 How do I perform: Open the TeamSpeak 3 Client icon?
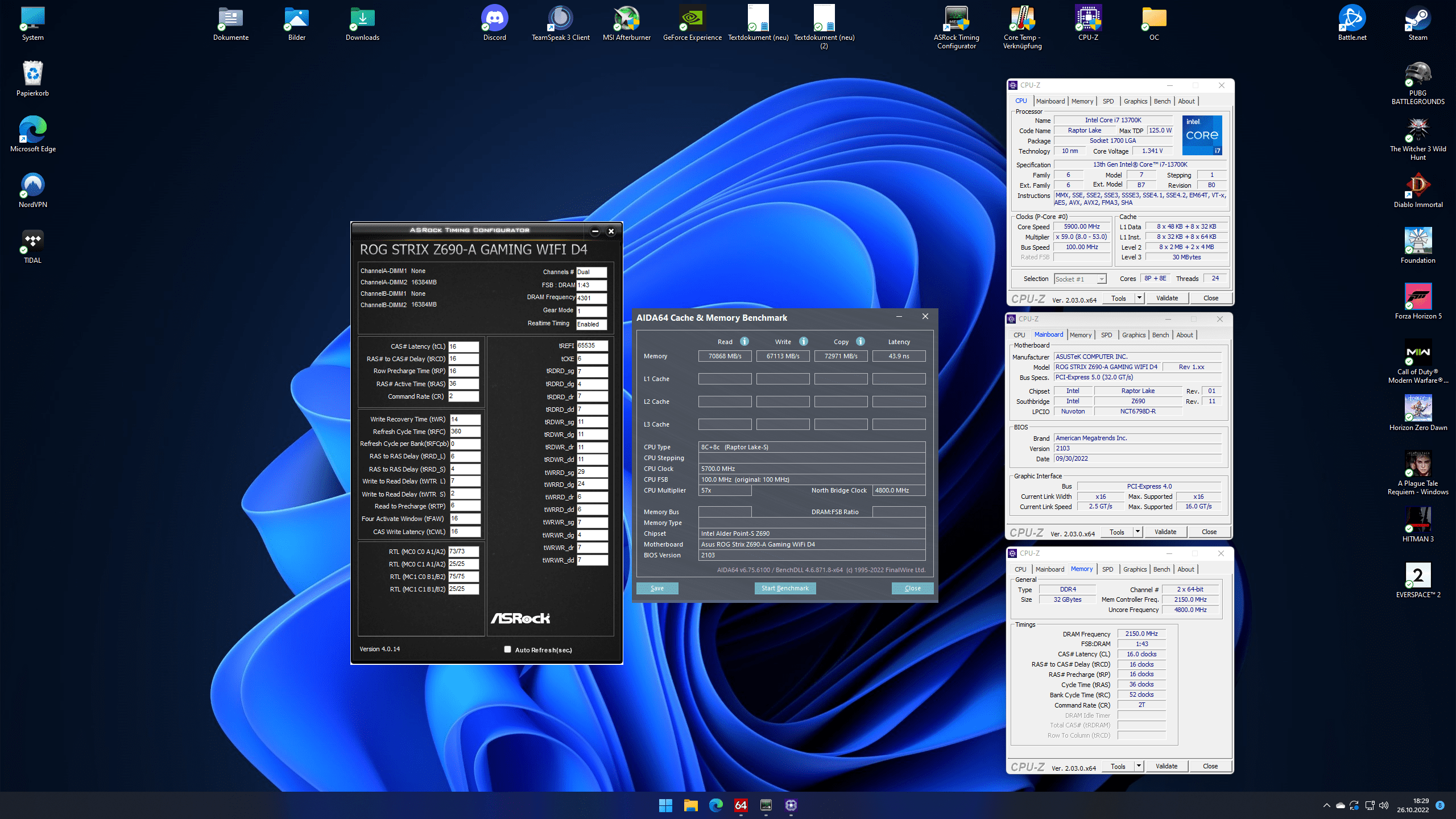pos(560,24)
